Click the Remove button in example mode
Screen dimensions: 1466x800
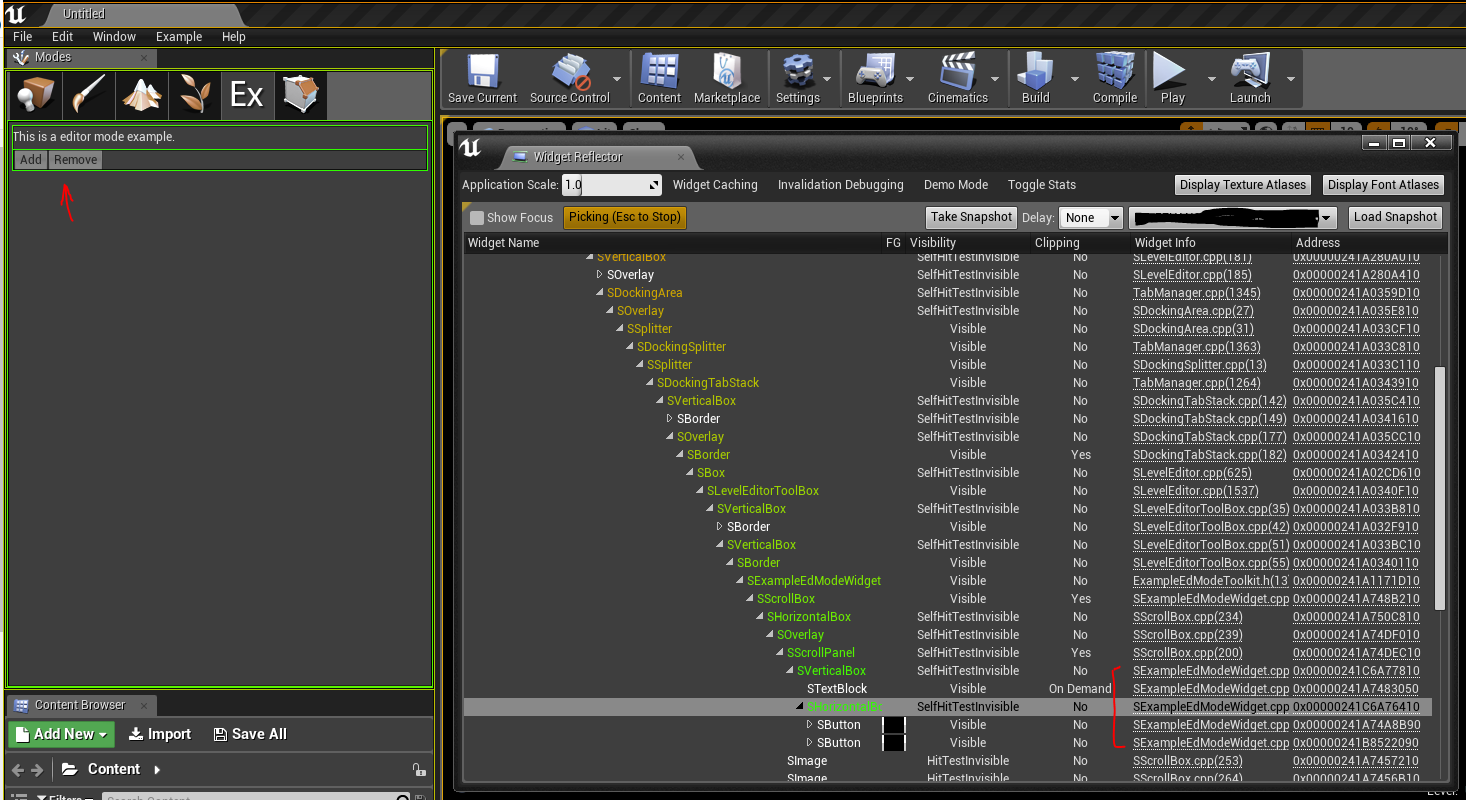pos(76,160)
